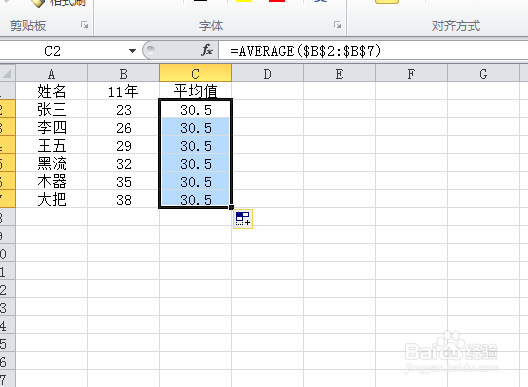Click the Name Box showing C2
528x387 pixels.
(64, 51)
